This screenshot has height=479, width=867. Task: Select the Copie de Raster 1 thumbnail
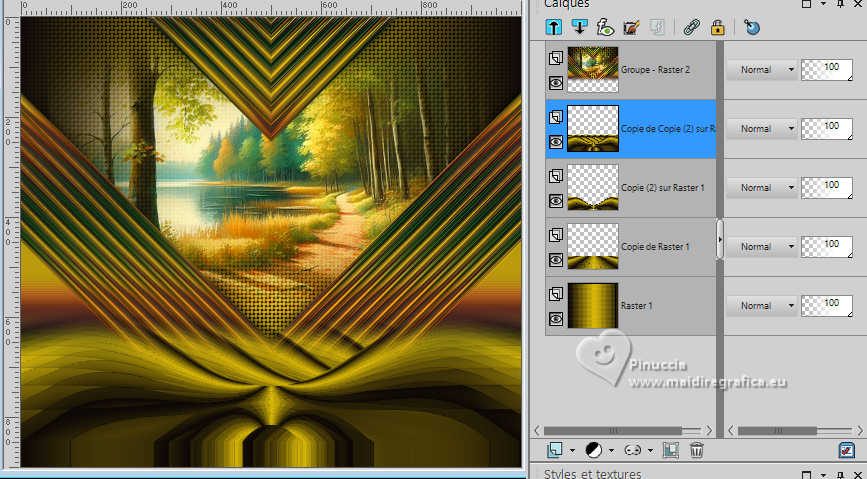click(x=593, y=247)
